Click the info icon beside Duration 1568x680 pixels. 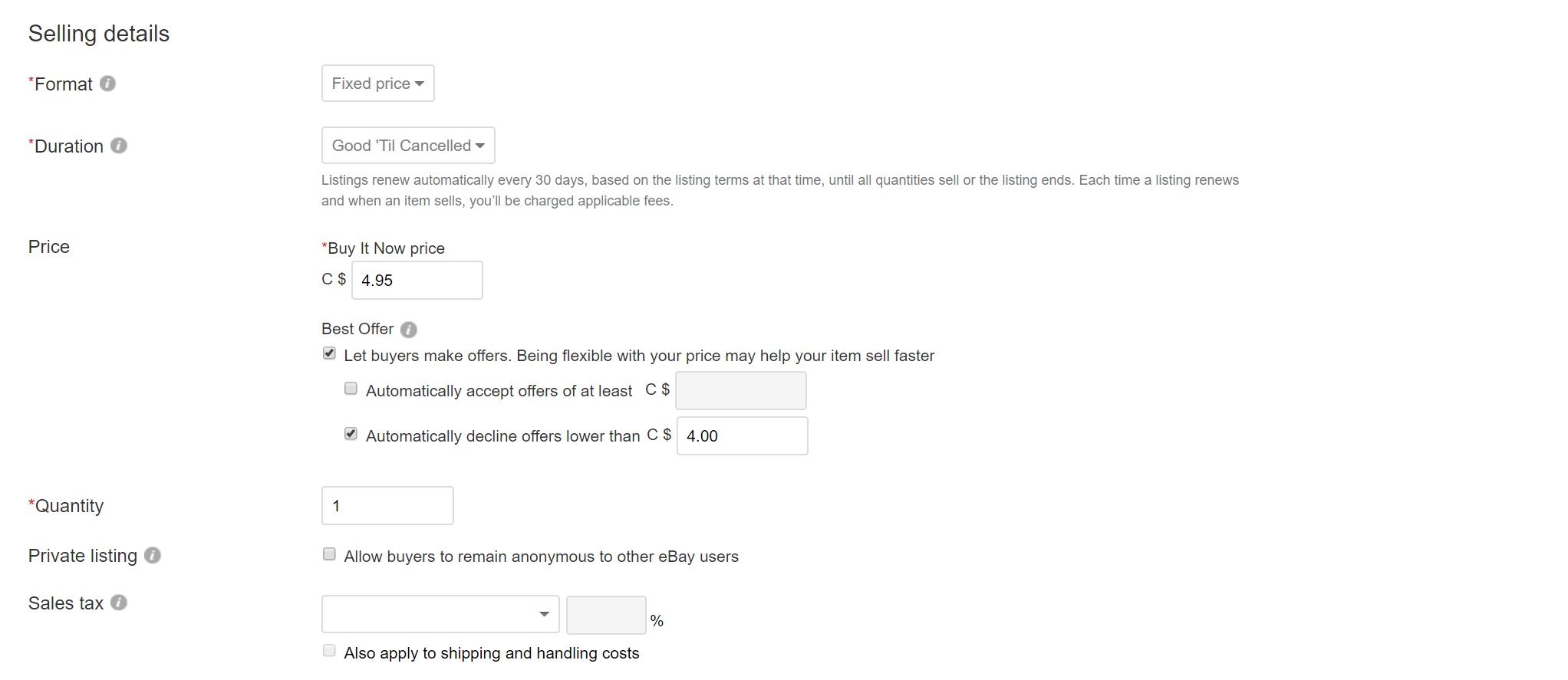coord(119,146)
